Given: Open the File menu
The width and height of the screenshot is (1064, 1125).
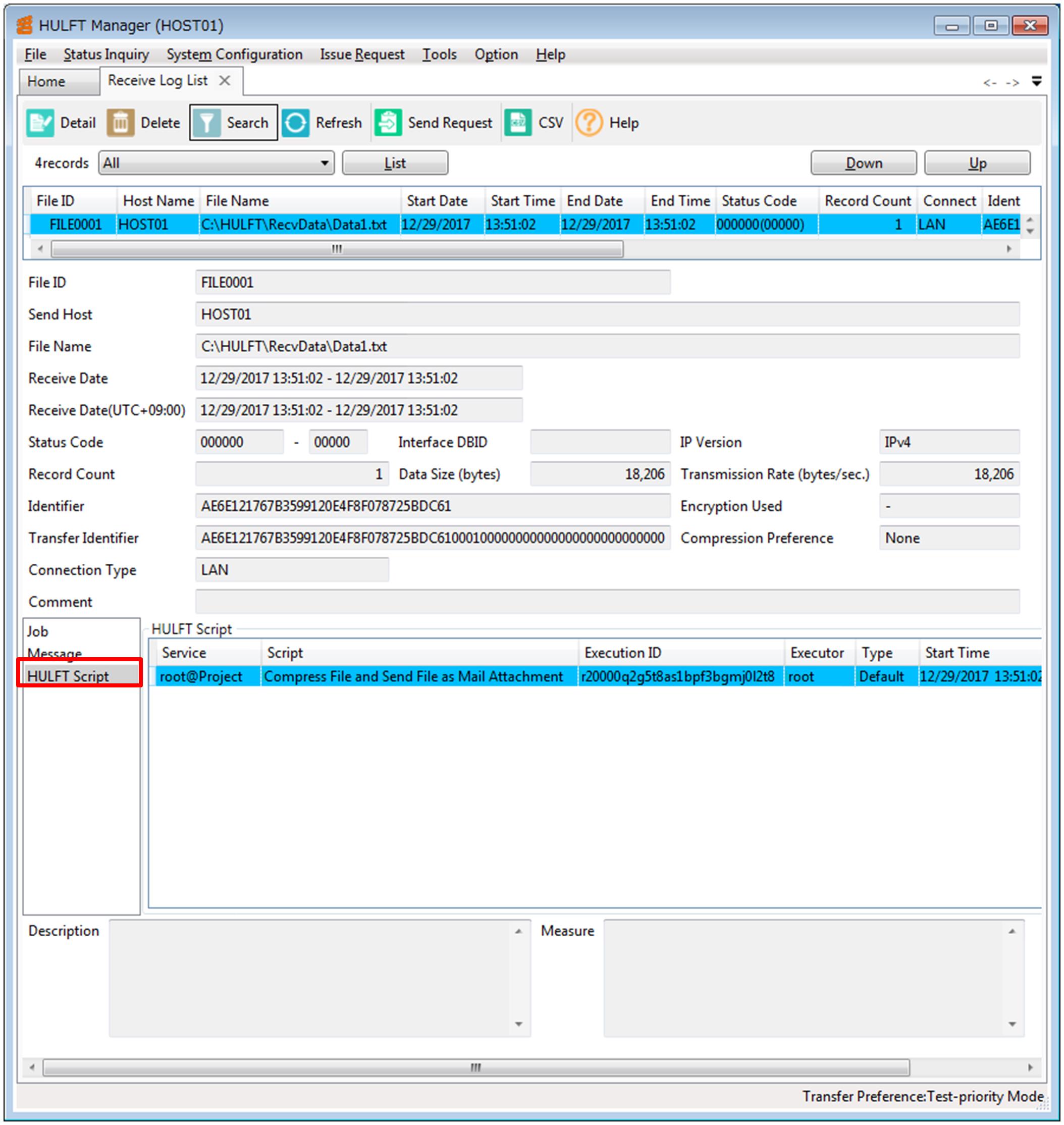Looking at the screenshot, I should pos(35,55).
